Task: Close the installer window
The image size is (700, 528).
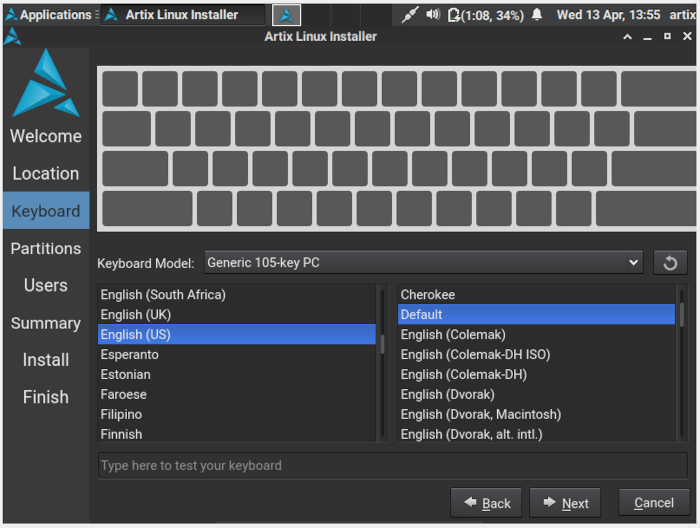Action: click(687, 36)
